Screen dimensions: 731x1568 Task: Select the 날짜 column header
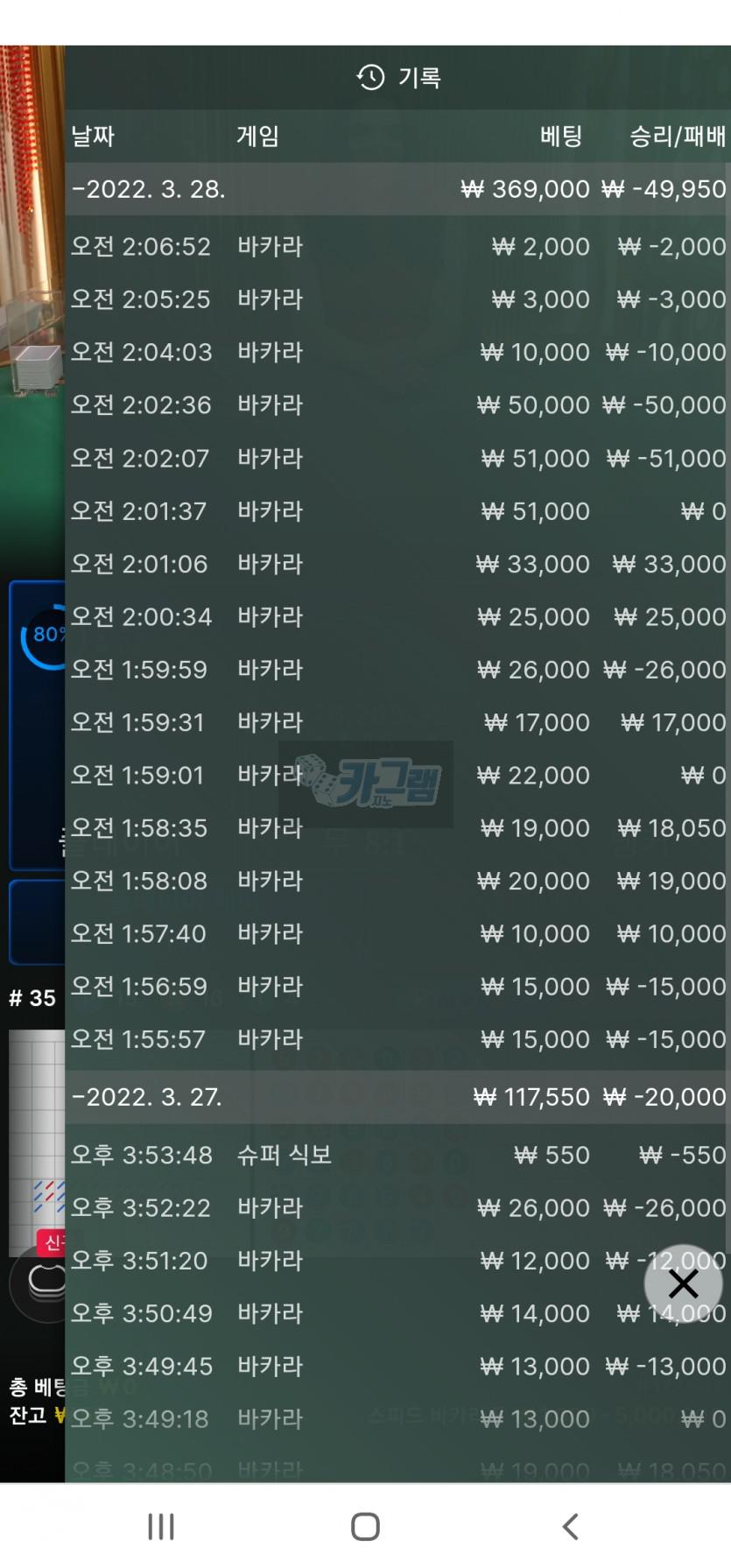93,137
